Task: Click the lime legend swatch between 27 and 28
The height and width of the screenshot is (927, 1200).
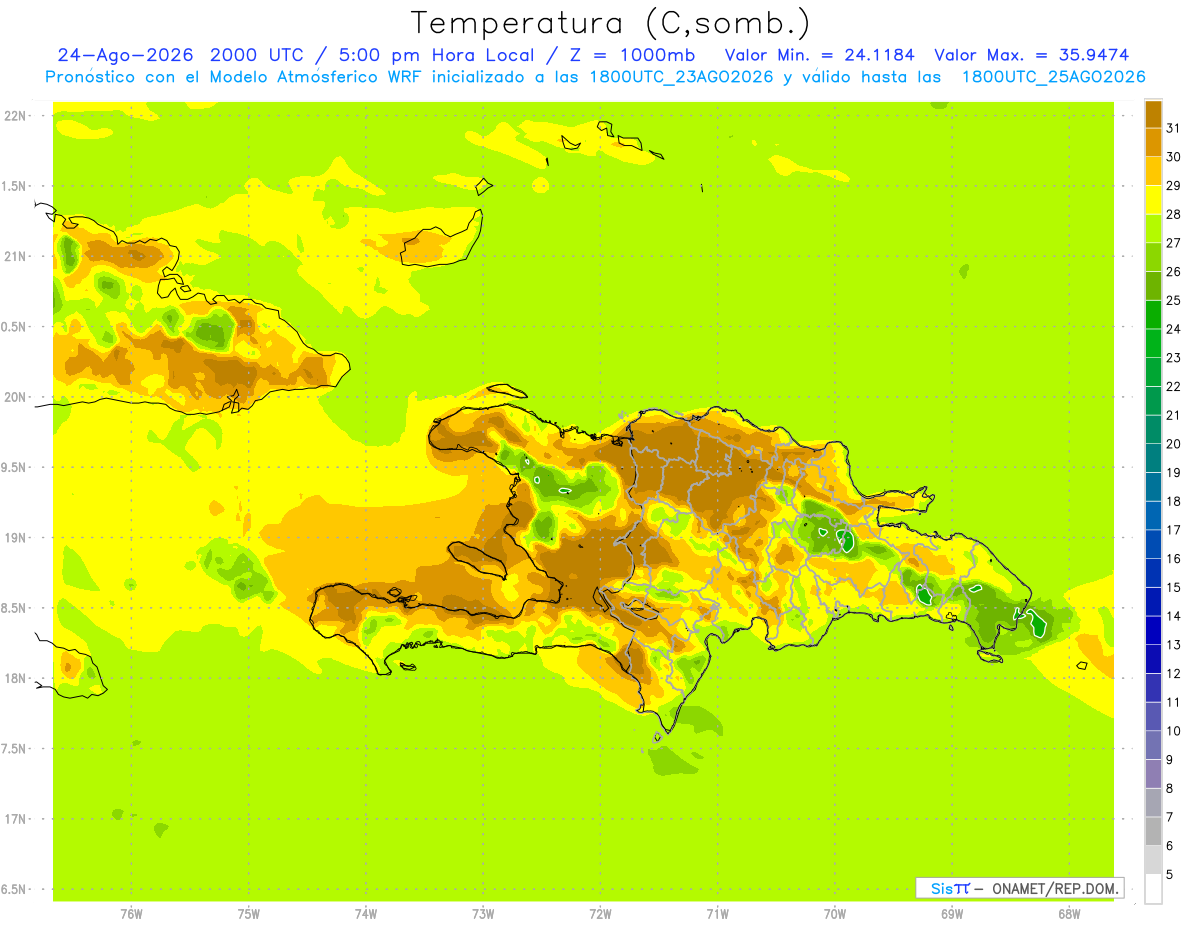Action: (1154, 229)
